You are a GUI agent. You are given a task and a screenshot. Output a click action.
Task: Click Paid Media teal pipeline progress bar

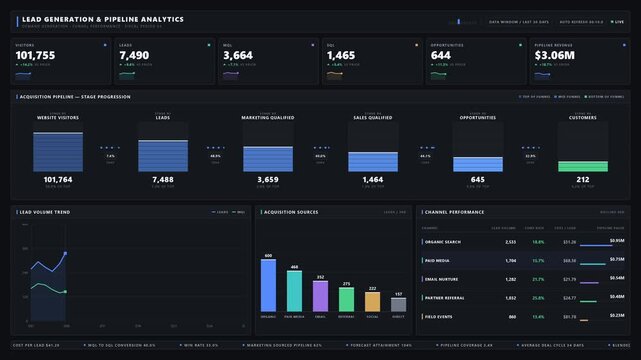(x=593, y=264)
